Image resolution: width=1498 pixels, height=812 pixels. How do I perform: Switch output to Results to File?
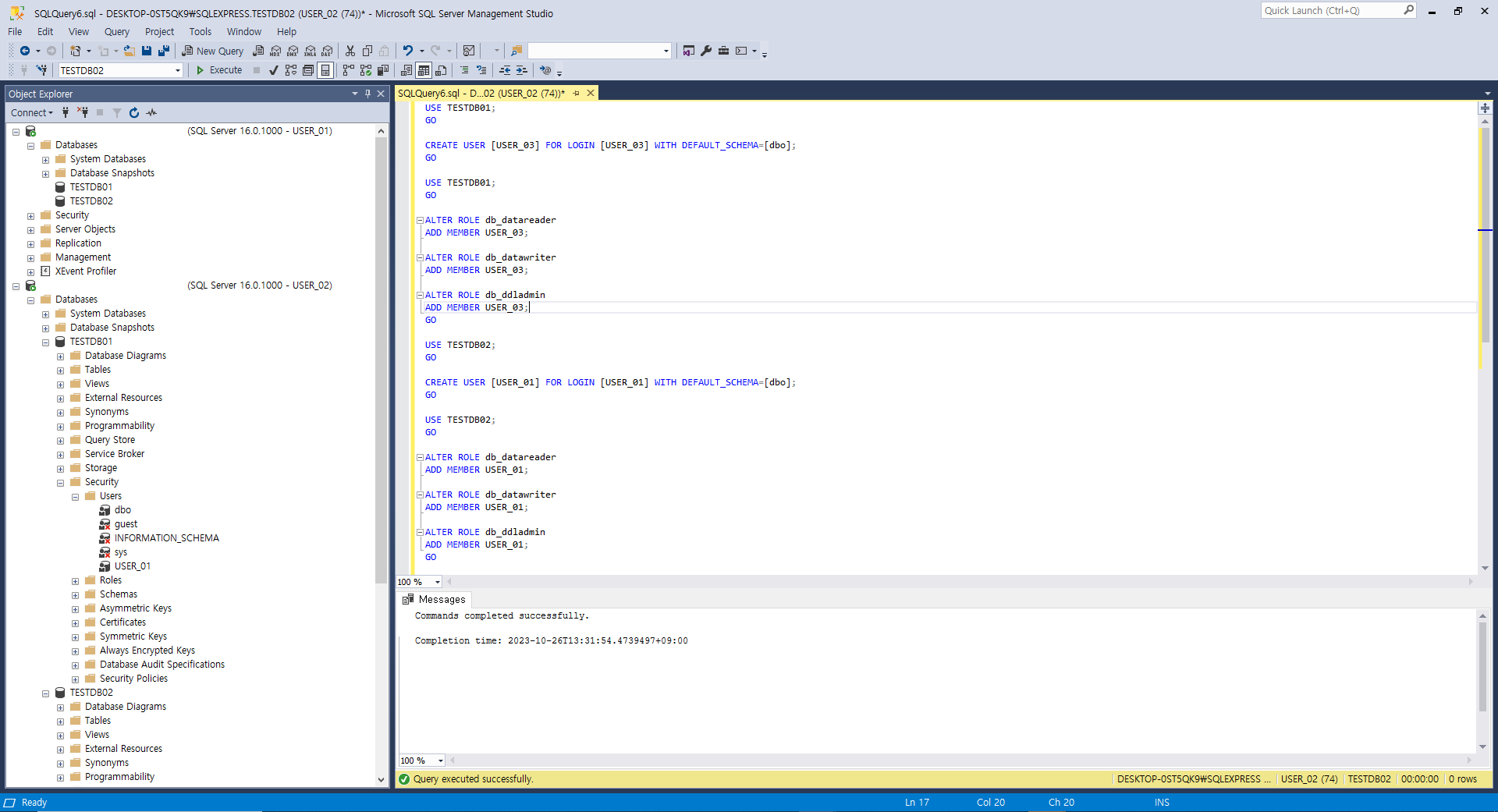(441, 70)
